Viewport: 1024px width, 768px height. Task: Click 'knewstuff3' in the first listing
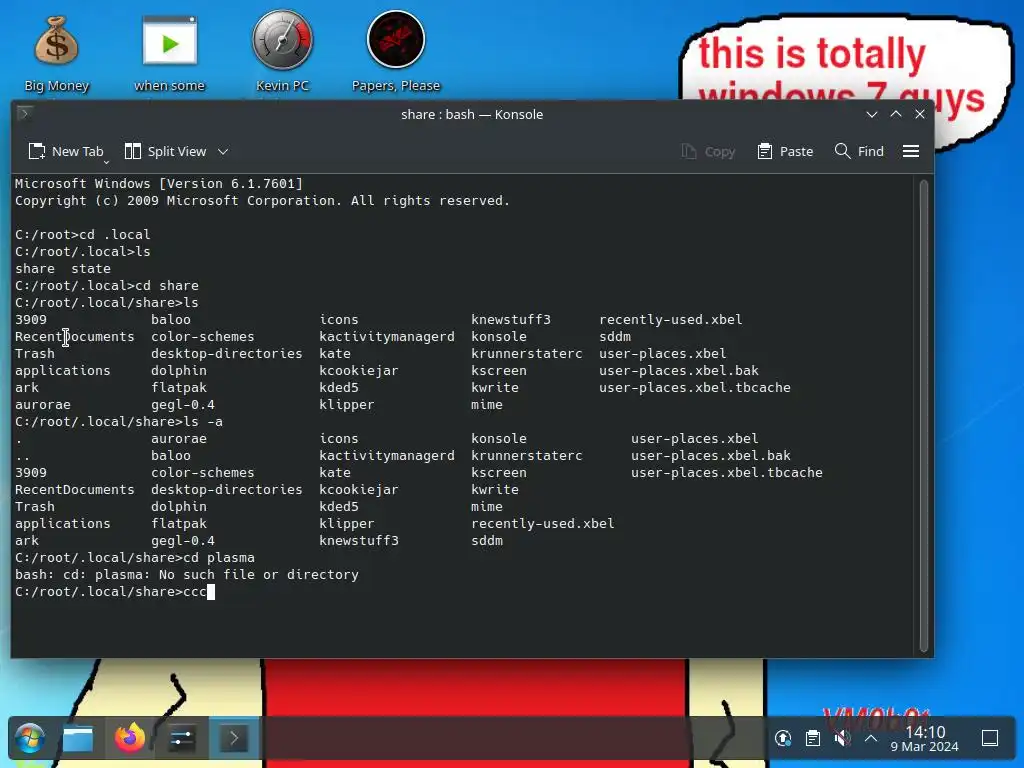[x=511, y=320]
